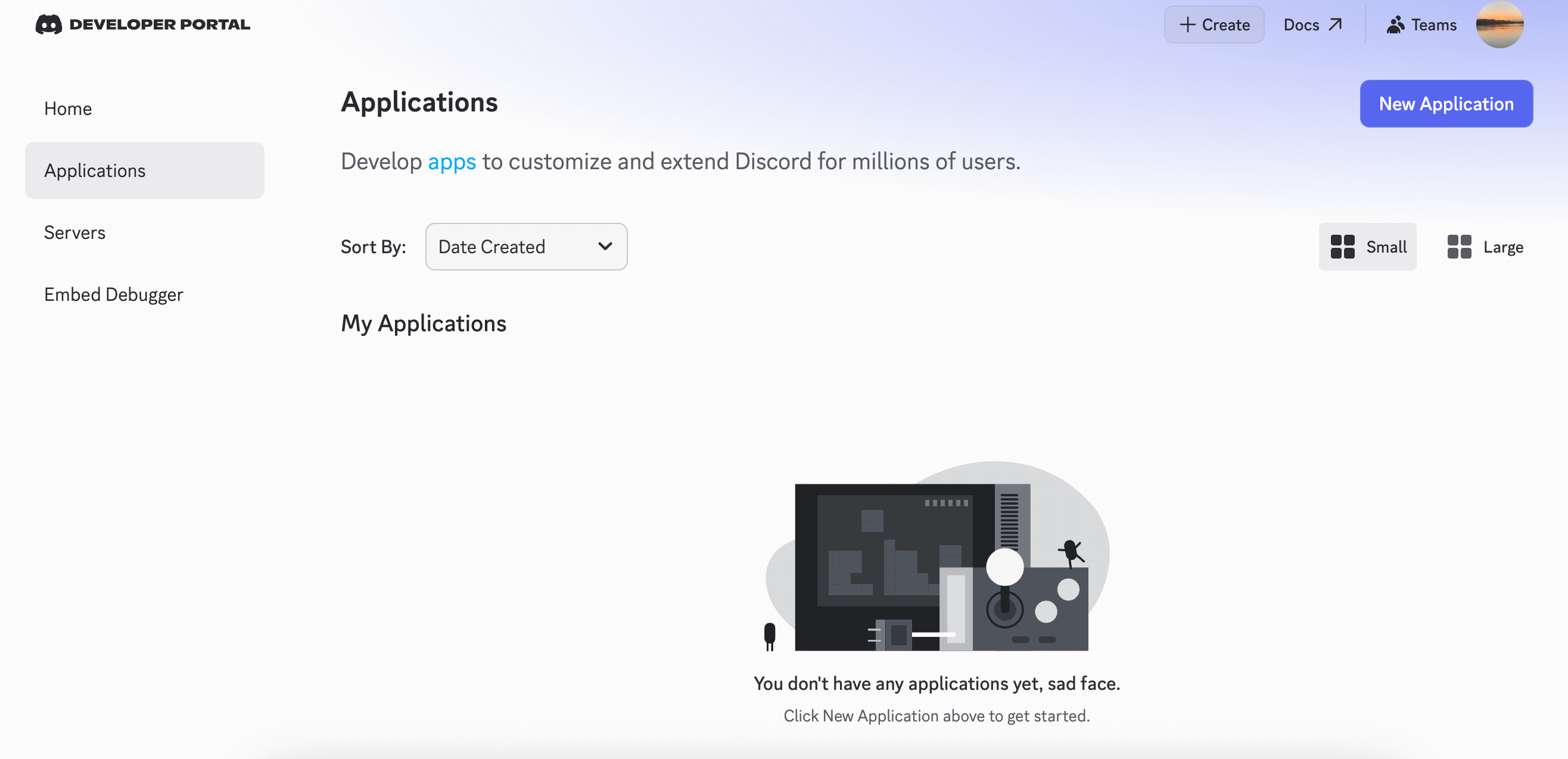Select the Teams people icon

point(1395,24)
